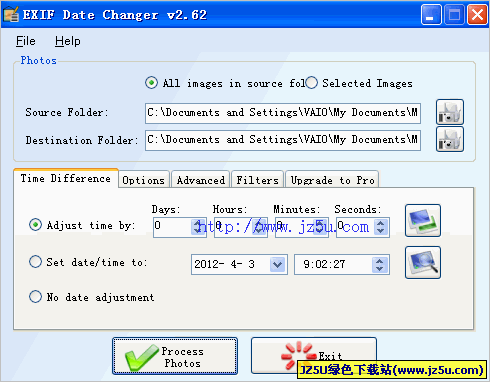The height and width of the screenshot is (382, 490).
Task: Switch to the Options tab
Action: (144, 180)
